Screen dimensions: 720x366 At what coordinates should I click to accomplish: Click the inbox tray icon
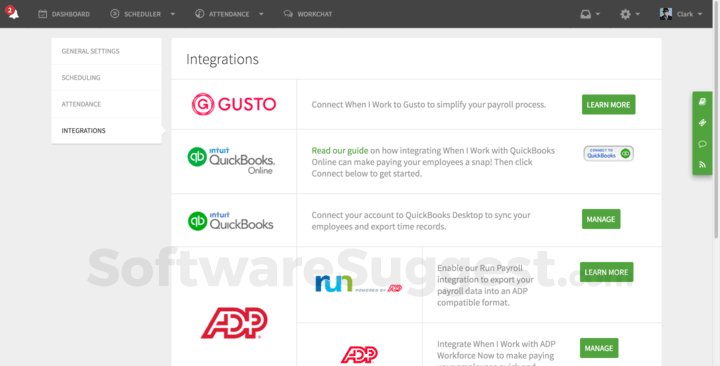(x=585, y=14)
